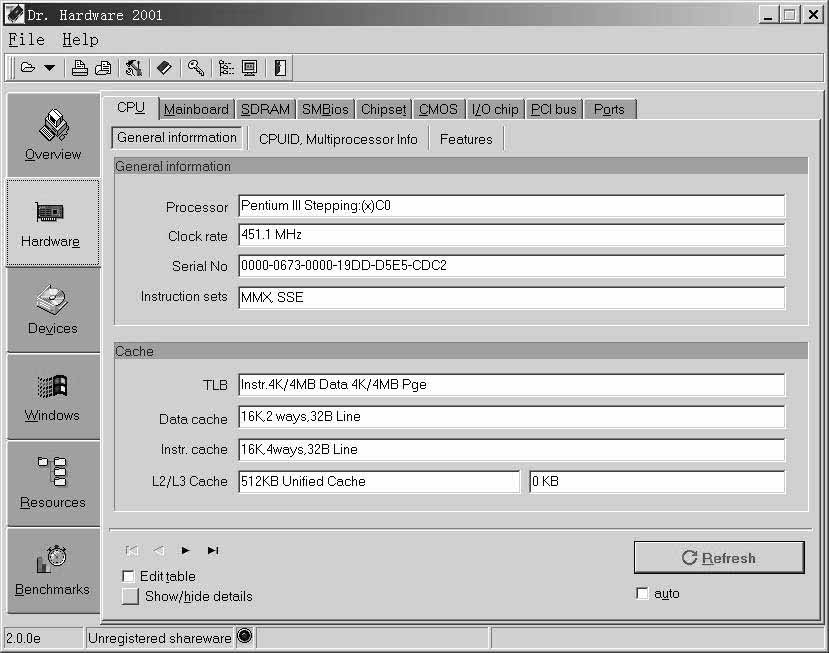Enable the auto refresh checkbox
The image size is (829, 653).
tap(642, 593)
